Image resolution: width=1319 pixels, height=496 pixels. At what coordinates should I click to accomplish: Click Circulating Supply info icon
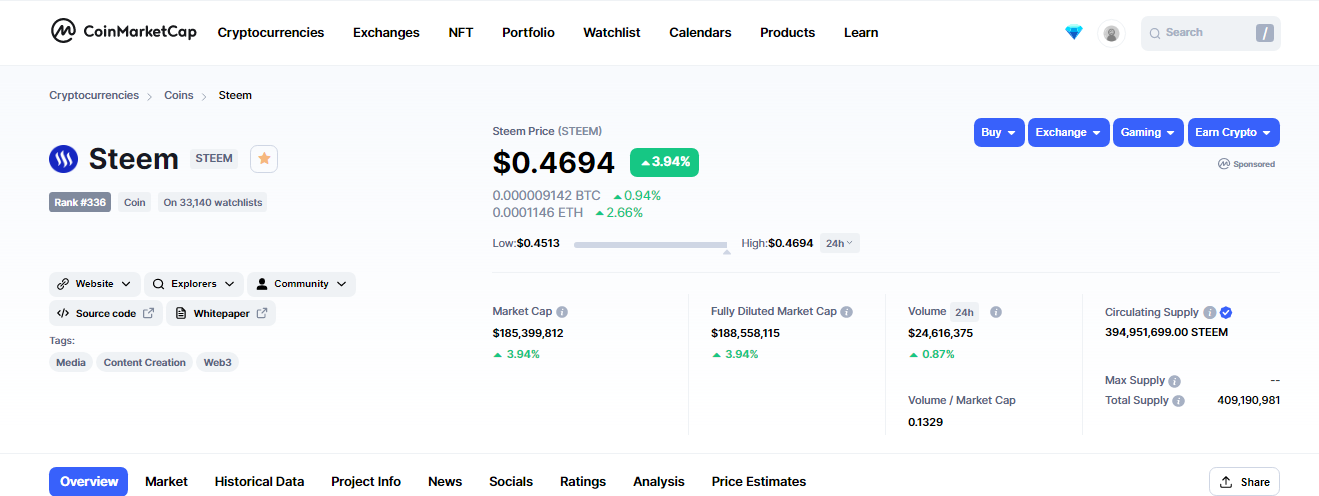point(1210,312)
